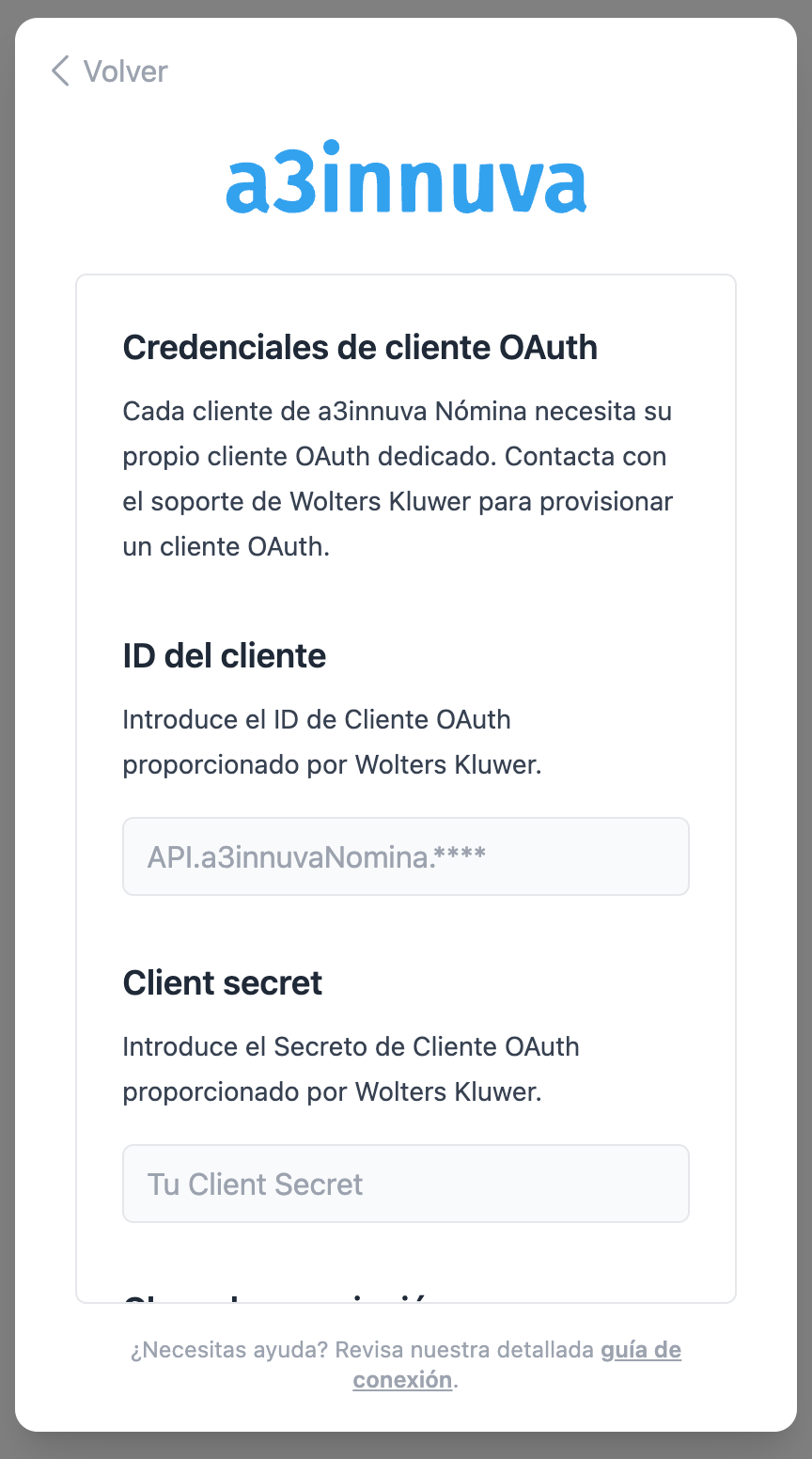Screen dimensions: 812x1459
Task: Click 'Introduce el ID de Cliente OAuth' hint
Action: (x=317, y=720)
